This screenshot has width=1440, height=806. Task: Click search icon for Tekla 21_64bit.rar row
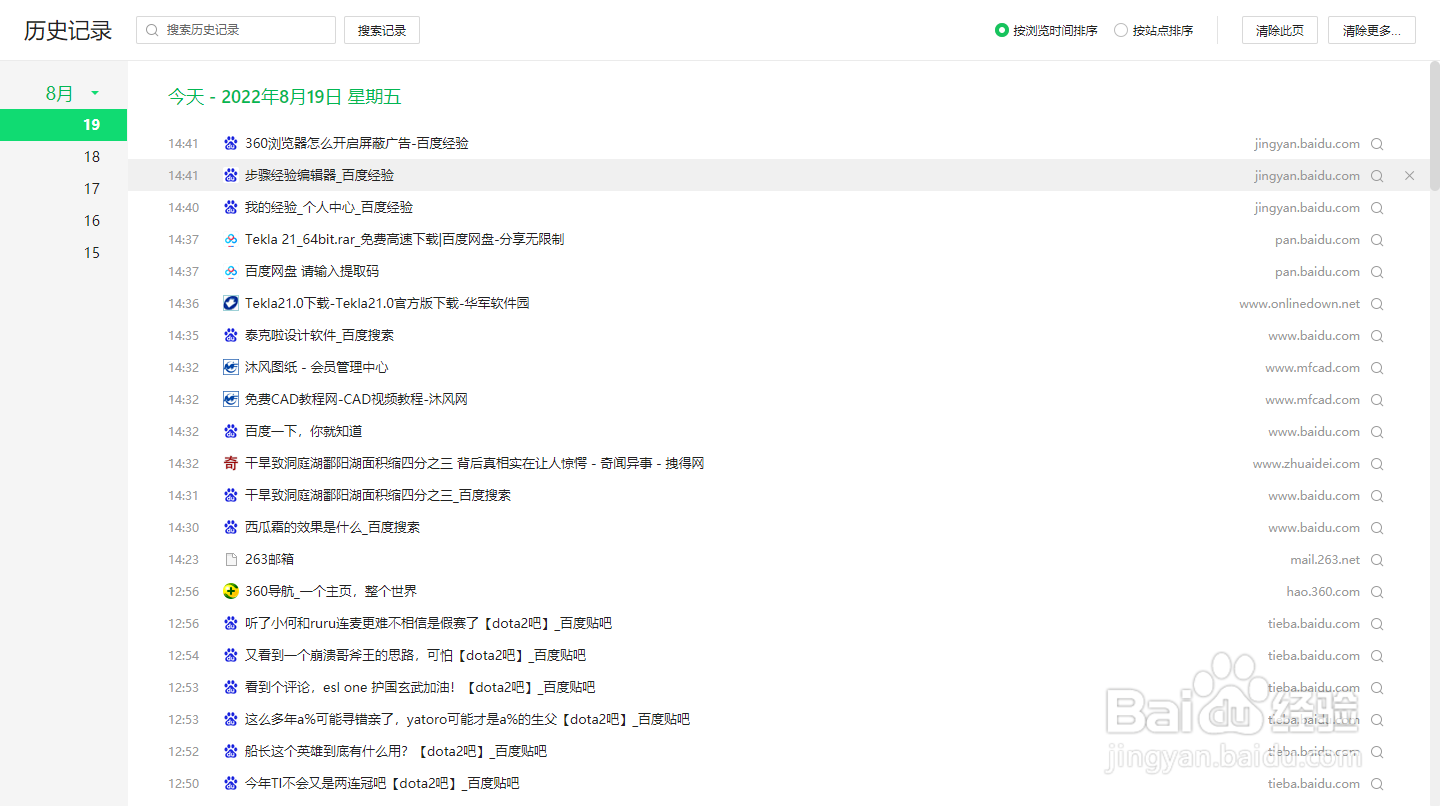point(1377,240)
